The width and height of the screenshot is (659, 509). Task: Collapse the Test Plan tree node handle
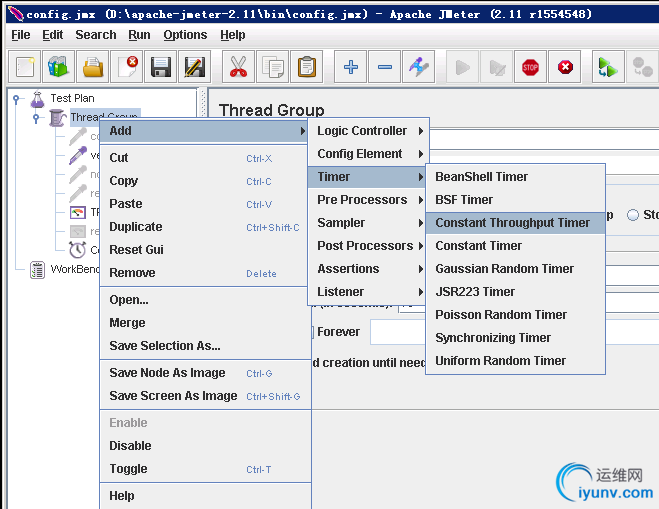click(x=16, y=99)
